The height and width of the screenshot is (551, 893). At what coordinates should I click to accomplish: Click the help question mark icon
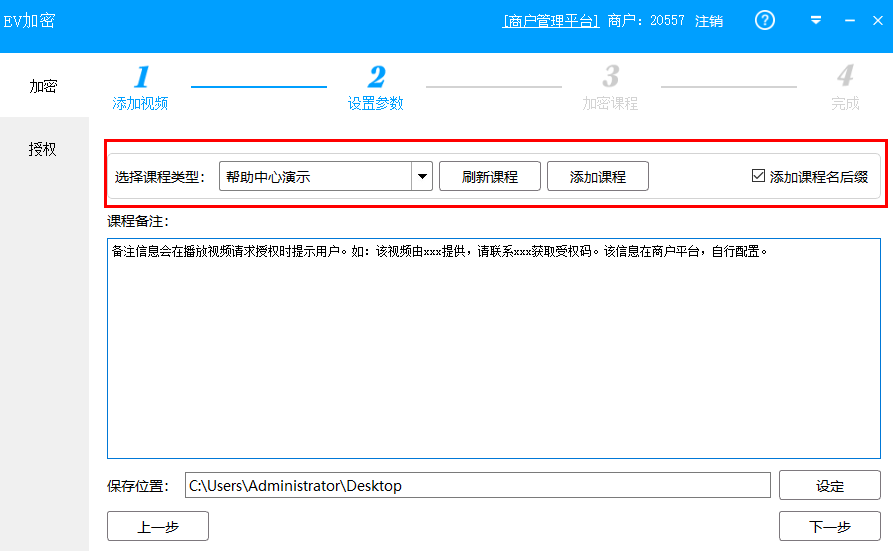pos(765,20)
